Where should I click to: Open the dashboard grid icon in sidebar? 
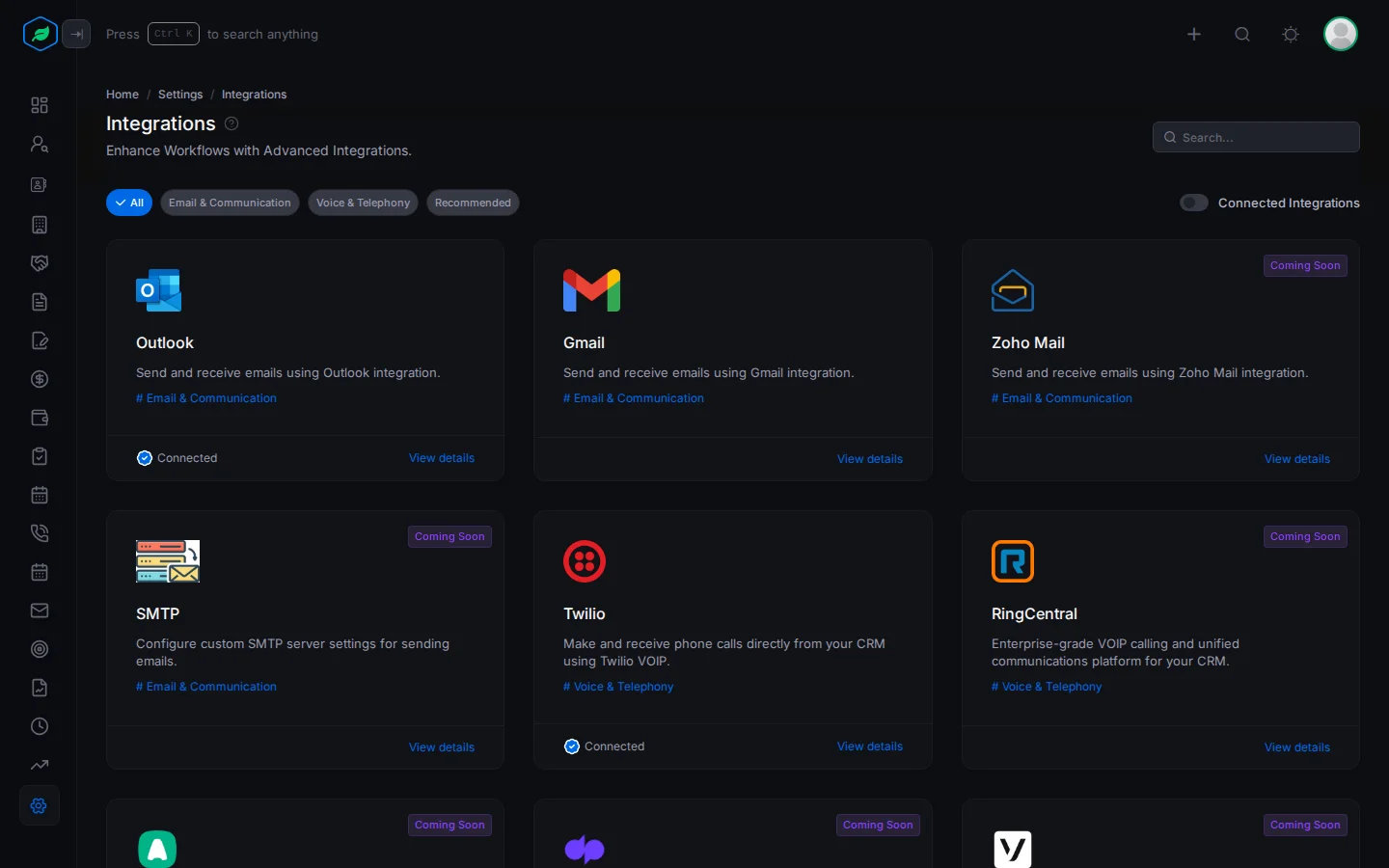click(x=40, y=105)
